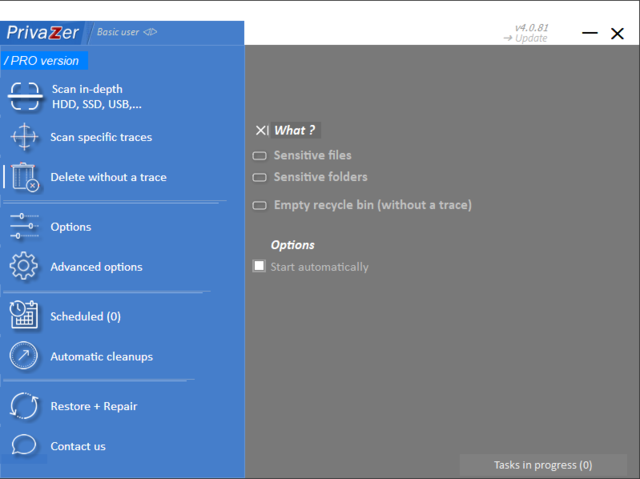Open Automatic cleanups label
The image size is (640, 479).
pos(102,357)
